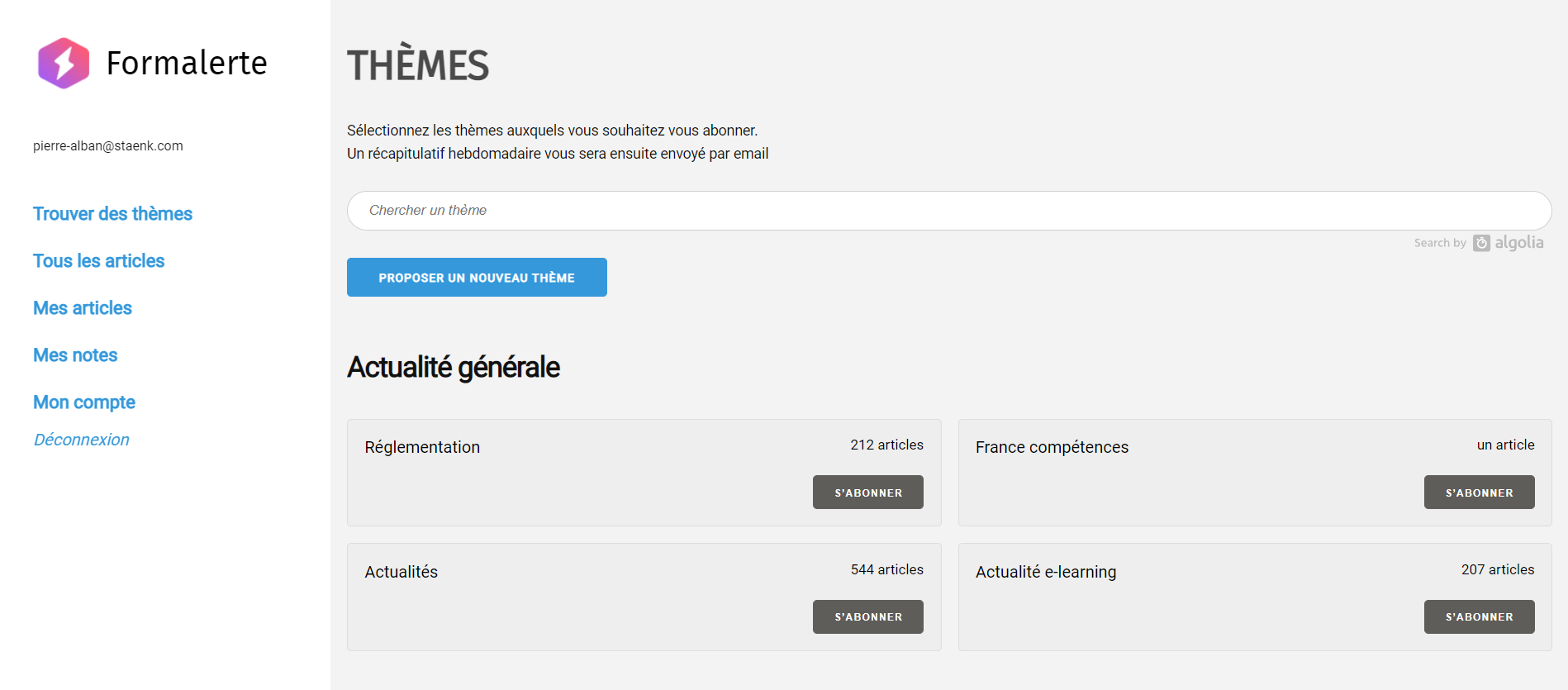The height and width of the screenshot is (690, 1568).
Task: Subscribe to France compétences theme
Action: pos(1479,493)
